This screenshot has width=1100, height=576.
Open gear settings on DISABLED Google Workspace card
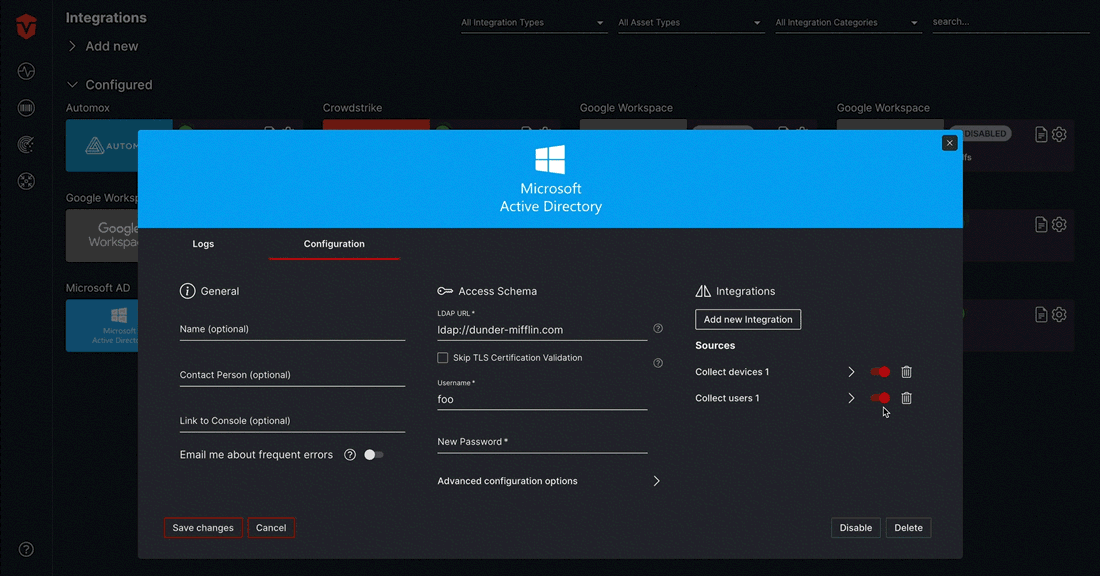point(1059,134)
